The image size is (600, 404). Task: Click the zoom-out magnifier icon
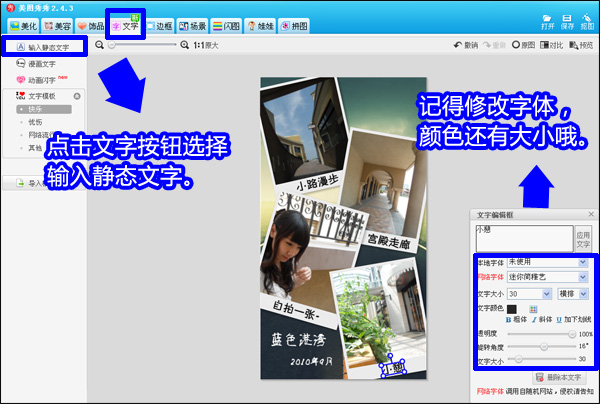tap(100, 45)
